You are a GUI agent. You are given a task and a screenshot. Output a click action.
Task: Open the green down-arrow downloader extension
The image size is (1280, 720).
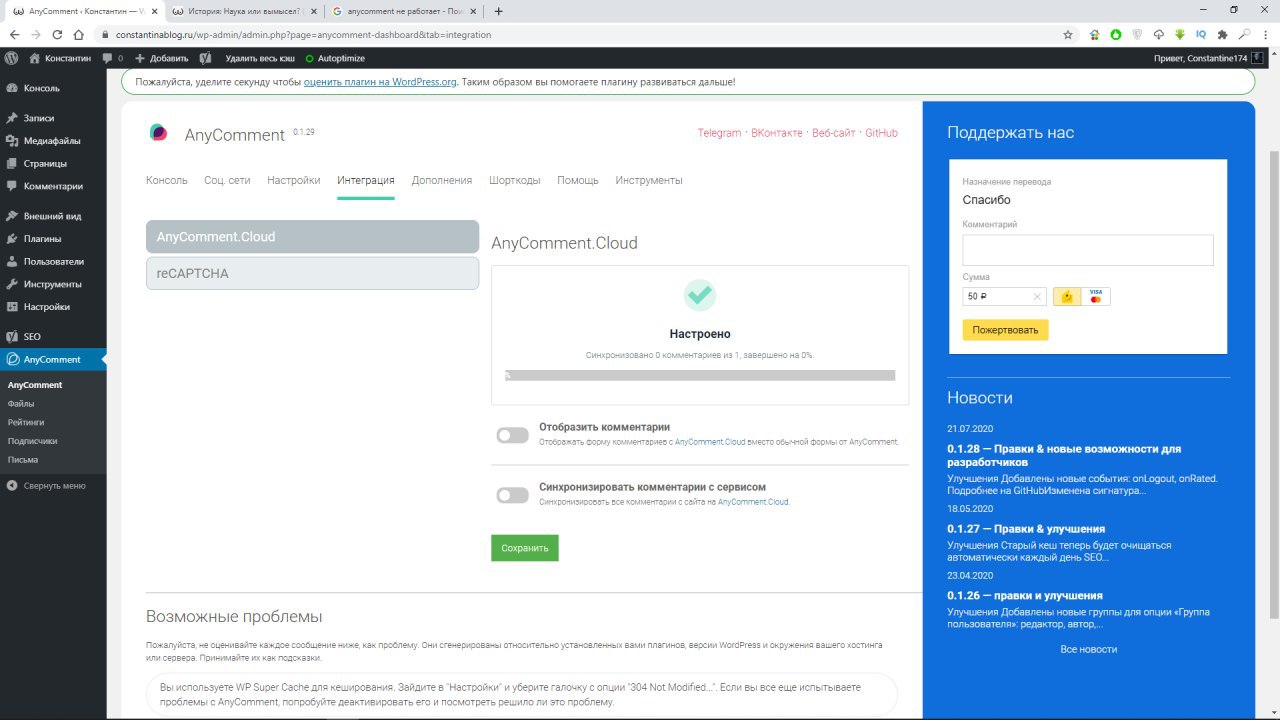1179,34
